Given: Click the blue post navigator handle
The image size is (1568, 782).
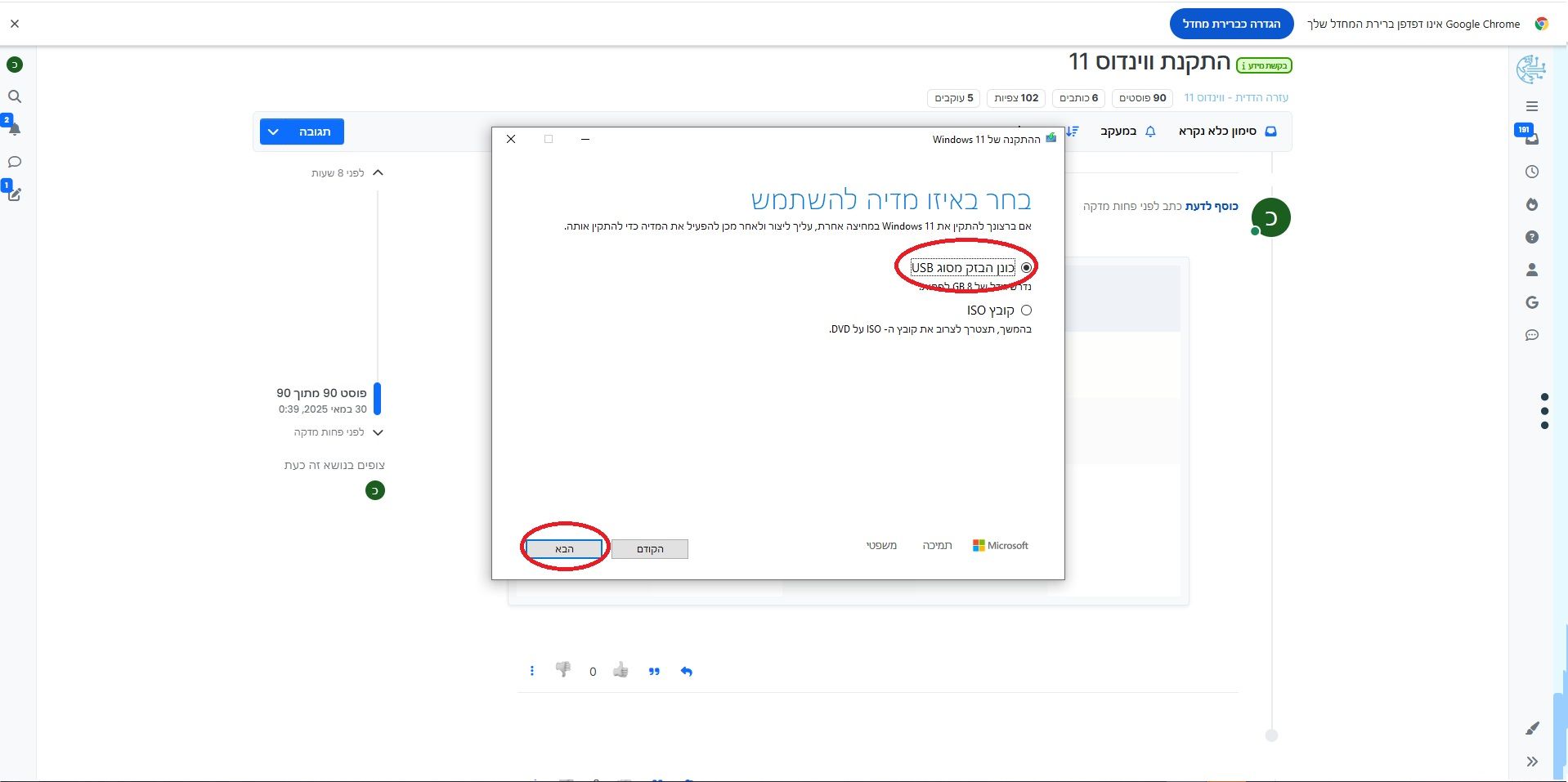Looking at the screenshot, I should click(378, 399).
